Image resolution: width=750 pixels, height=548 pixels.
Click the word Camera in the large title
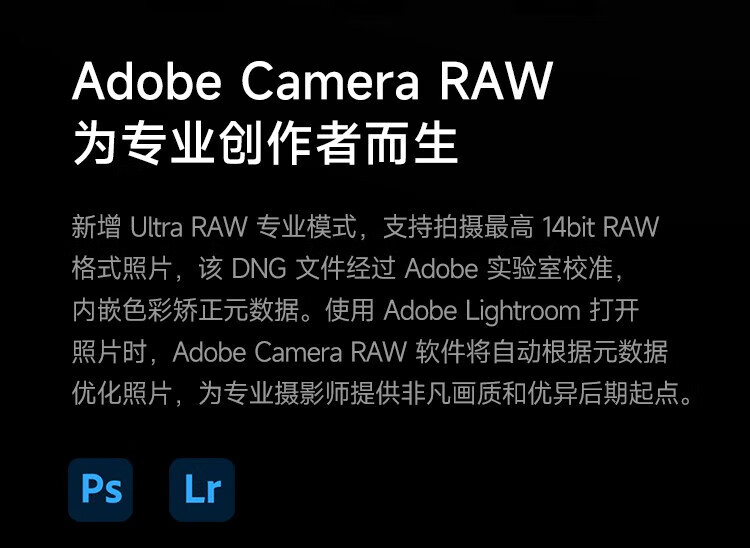(330, 80)
